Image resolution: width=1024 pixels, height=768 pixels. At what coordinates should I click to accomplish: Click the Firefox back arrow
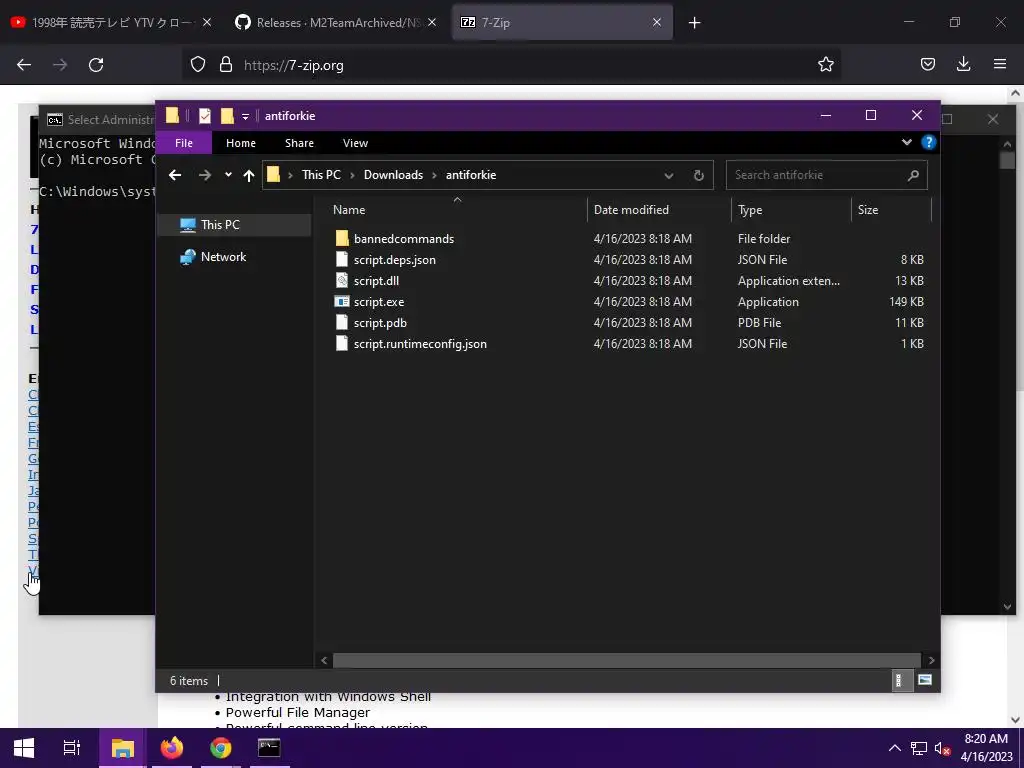point(24,65)
